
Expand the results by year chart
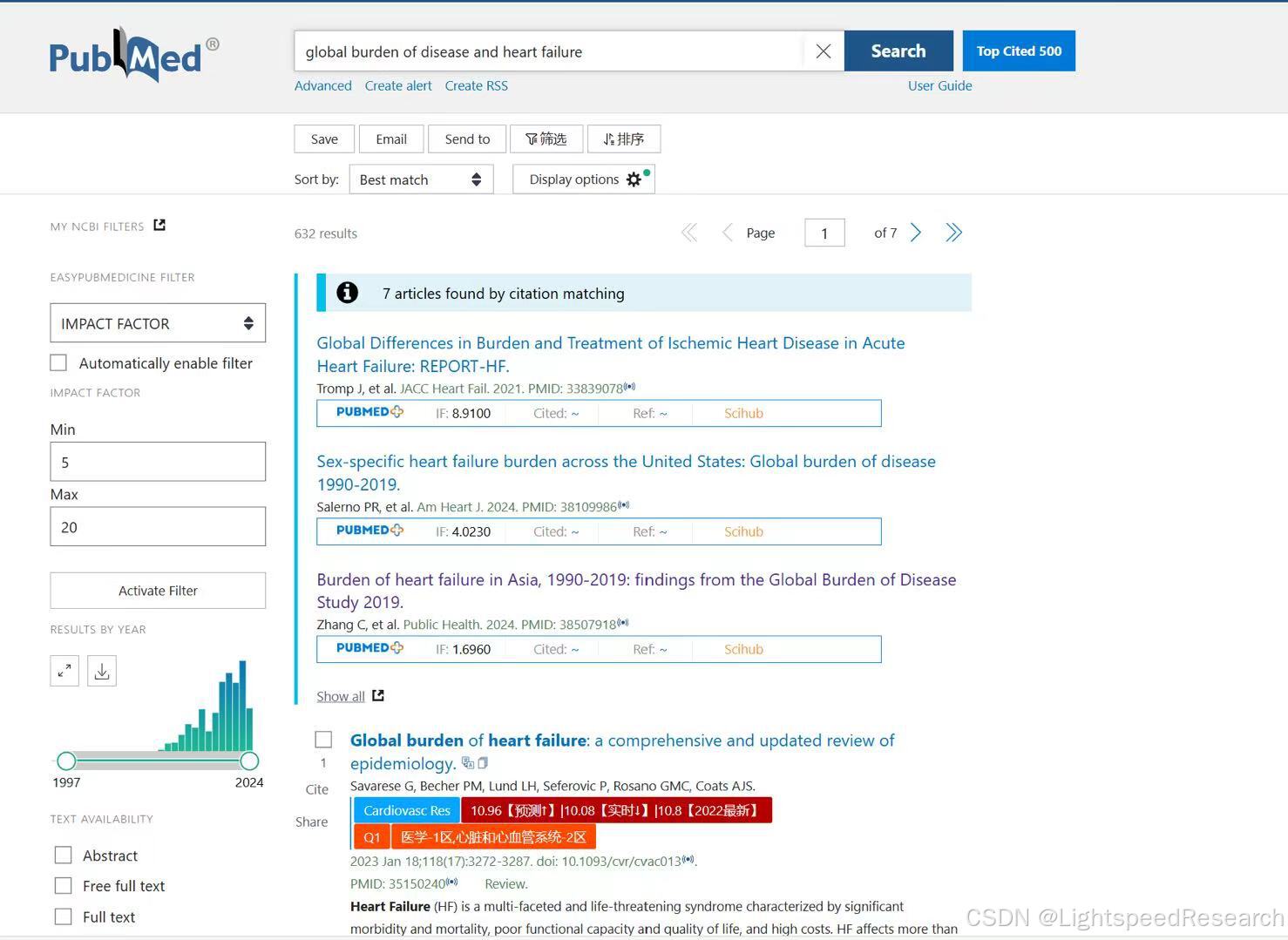click(x=64, y=671)
